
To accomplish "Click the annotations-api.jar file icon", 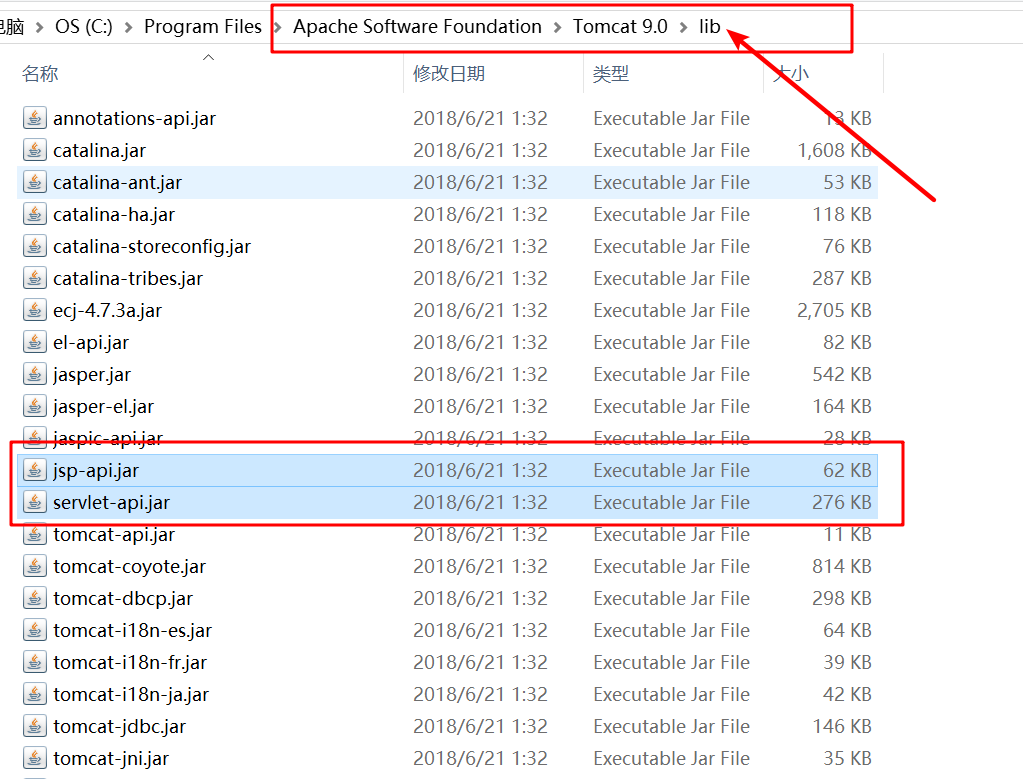I will pos(35,118).
